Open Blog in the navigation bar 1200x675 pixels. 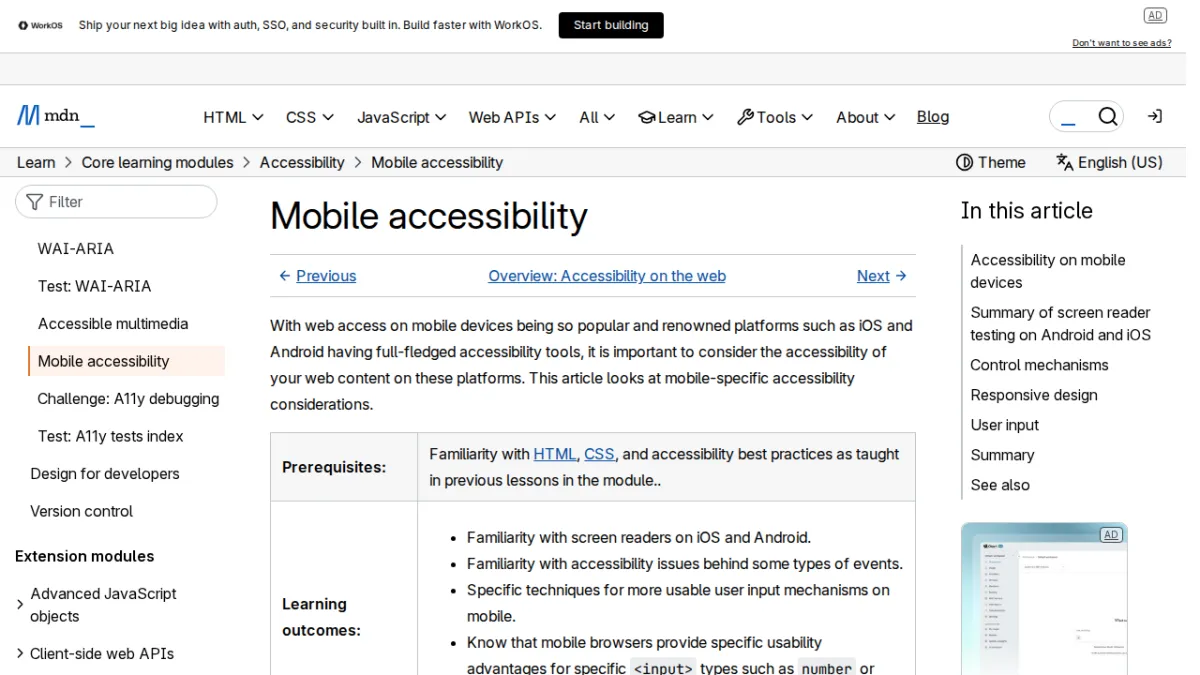[933, 117]
